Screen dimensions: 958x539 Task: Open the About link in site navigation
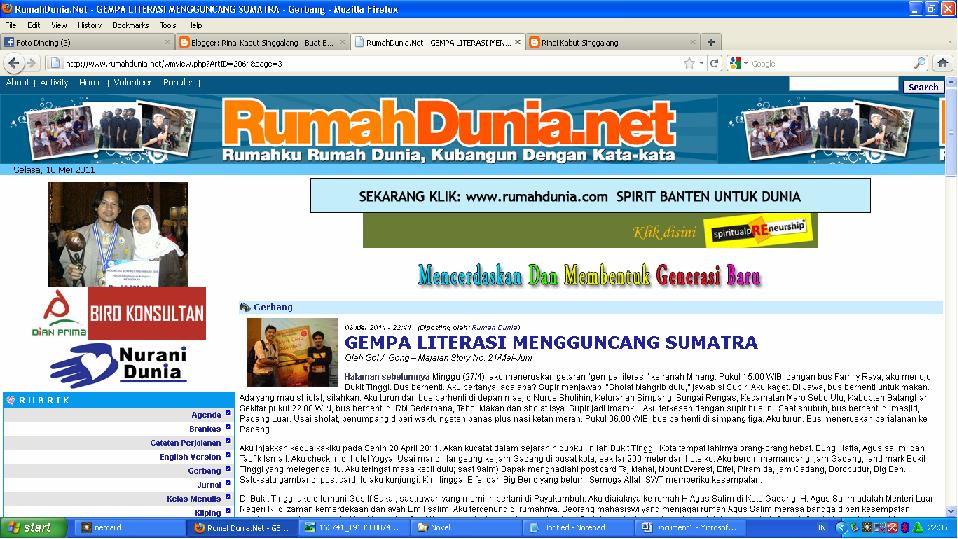16,82
